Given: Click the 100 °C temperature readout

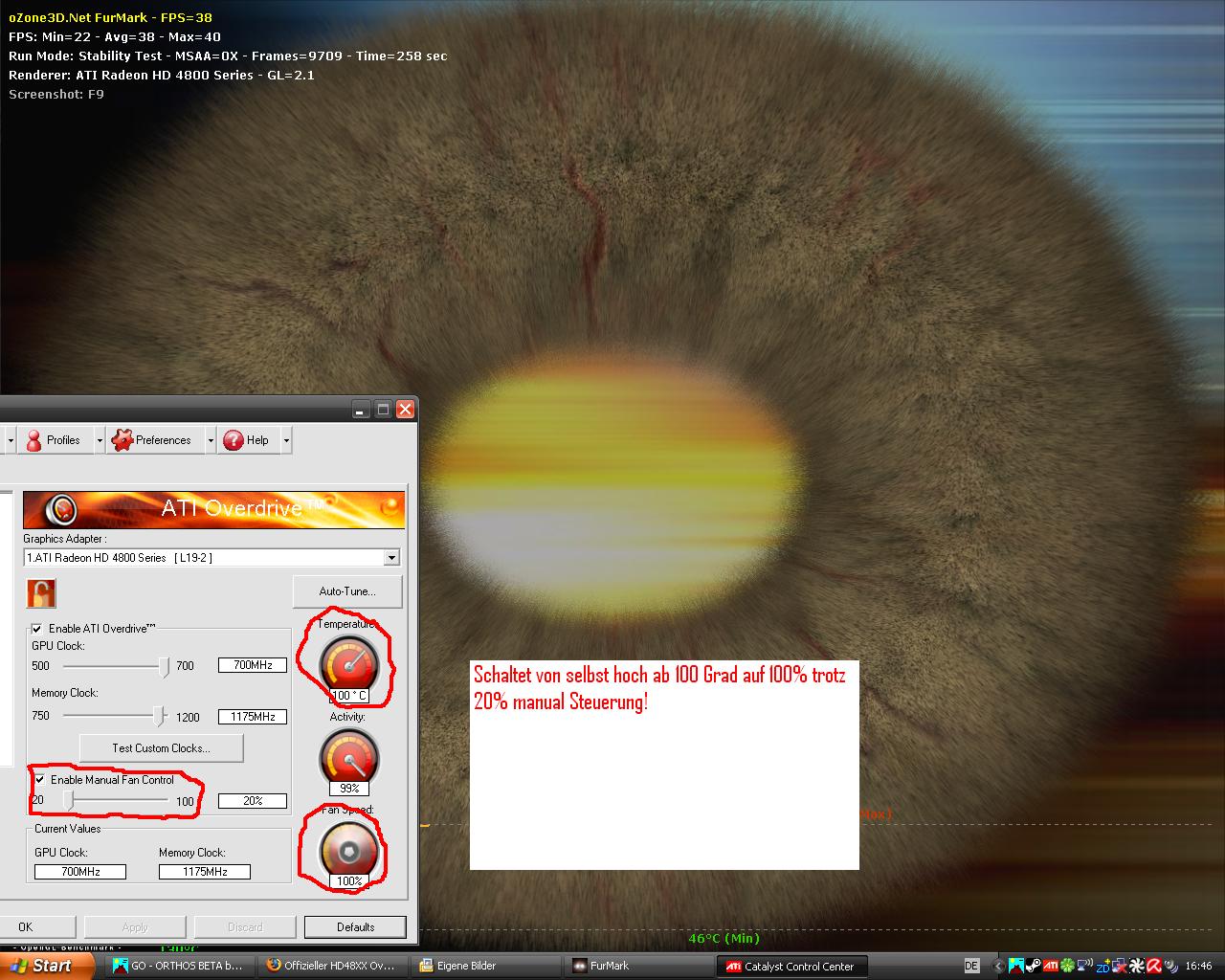Looking at the screenshot, I should click(349, 696).
